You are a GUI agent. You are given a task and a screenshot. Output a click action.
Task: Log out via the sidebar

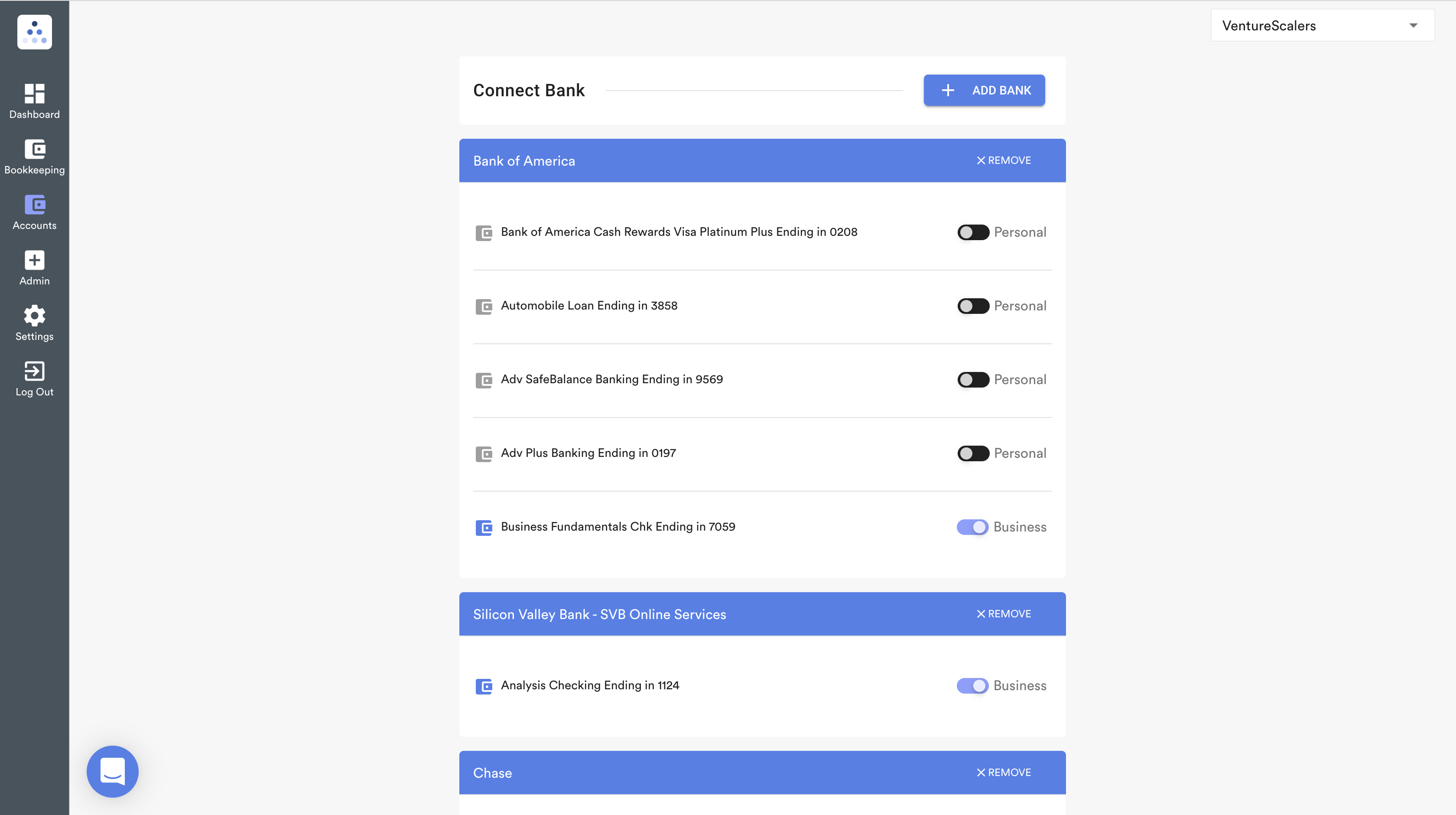[35, 378]
